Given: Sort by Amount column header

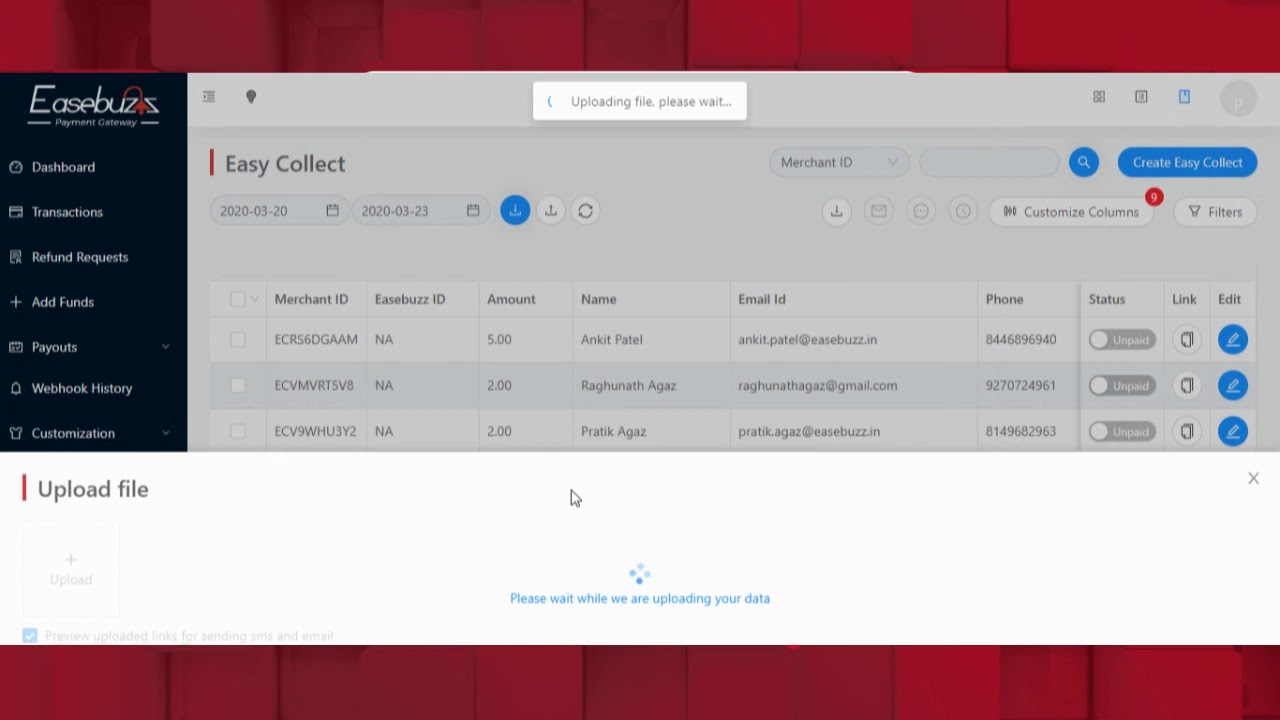Looking at the screenshot, I should click(x=511, y=299).
